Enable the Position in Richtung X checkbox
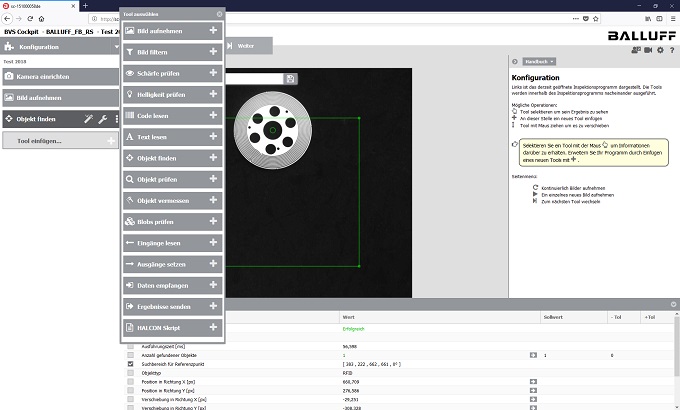Viewport: 680px width, 410px height. [x=131, y=382]
